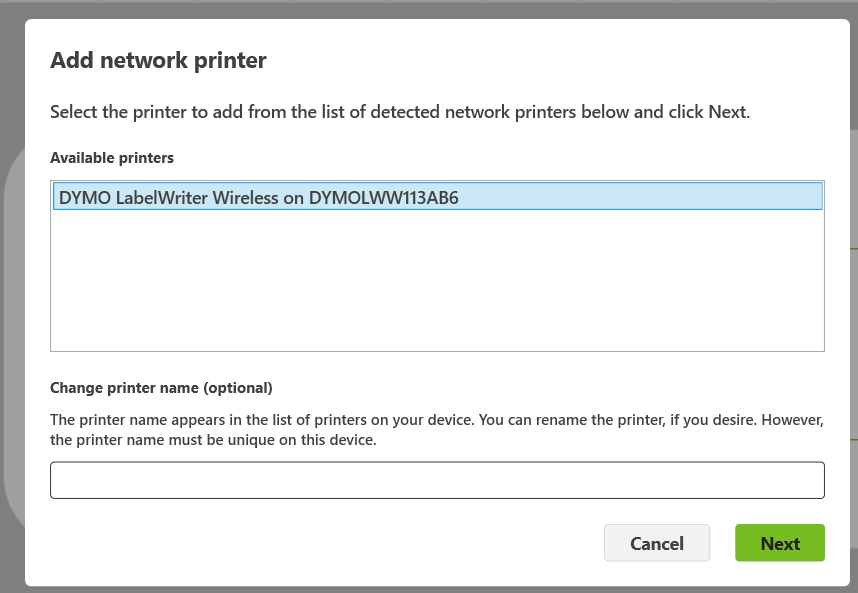858x593 pixels.
Task: Abort adding the printer via Cancel
Action: pyautogui.click(x=656, y=543)
